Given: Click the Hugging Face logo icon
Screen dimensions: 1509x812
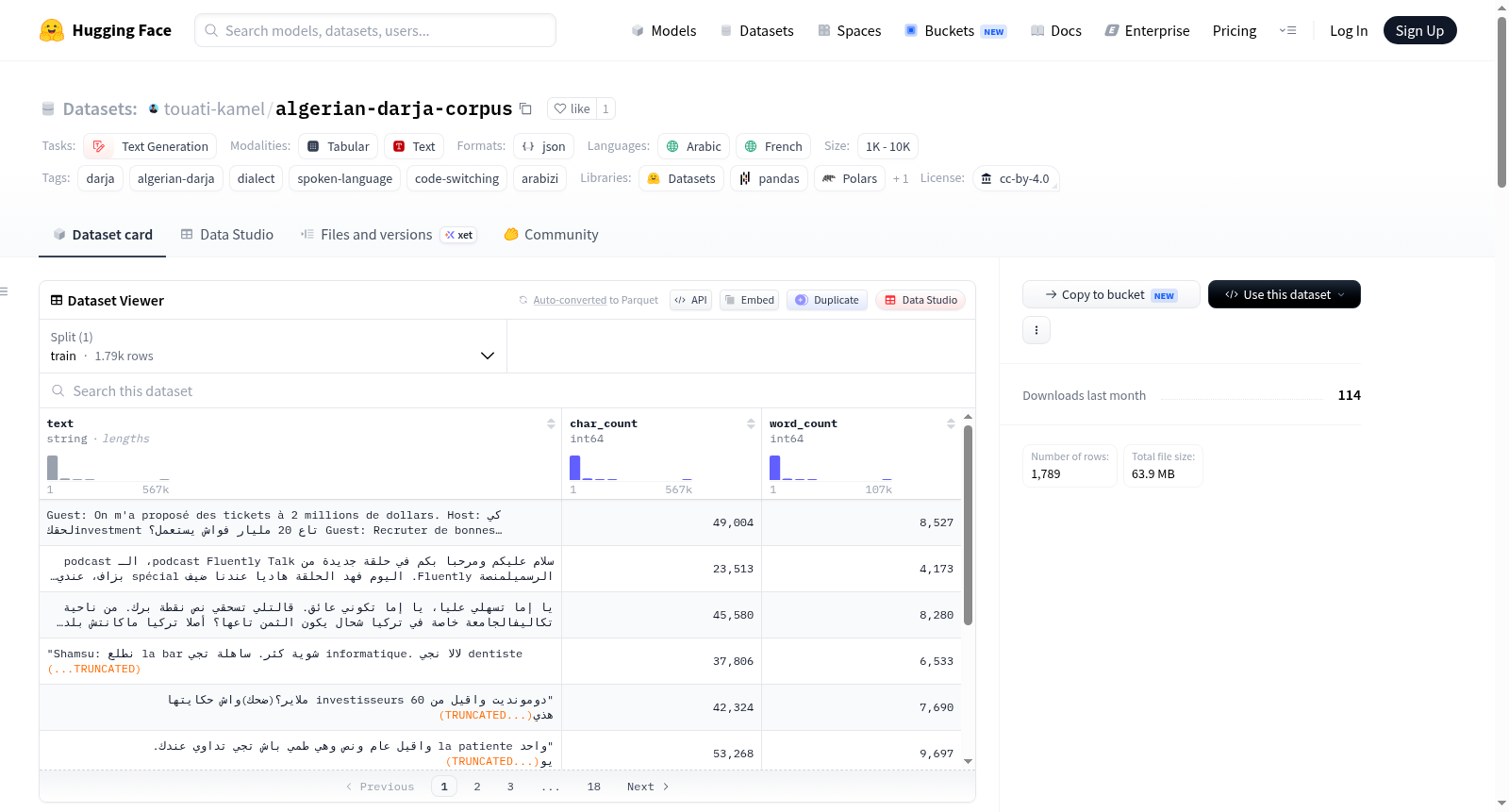Looking at the screenshot, I should 52,30.
